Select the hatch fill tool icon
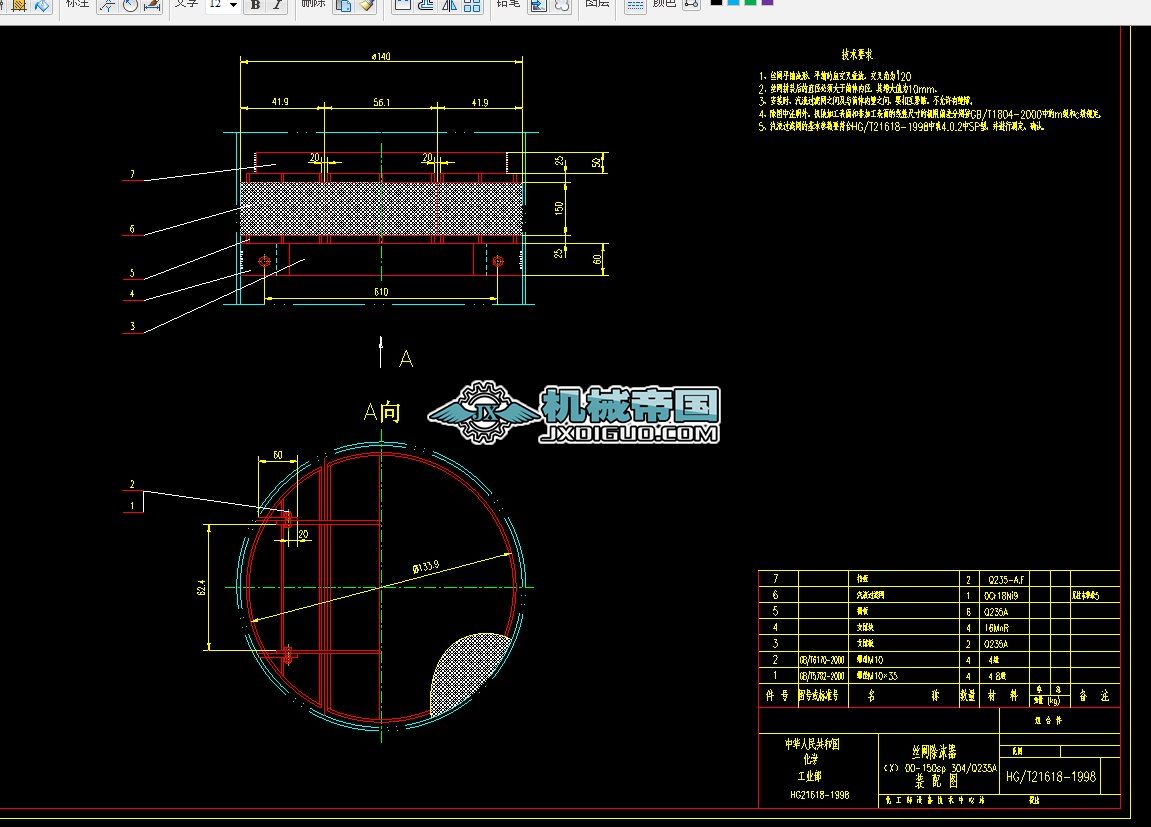Screen dimensions: 1151x827 [18, 4]
